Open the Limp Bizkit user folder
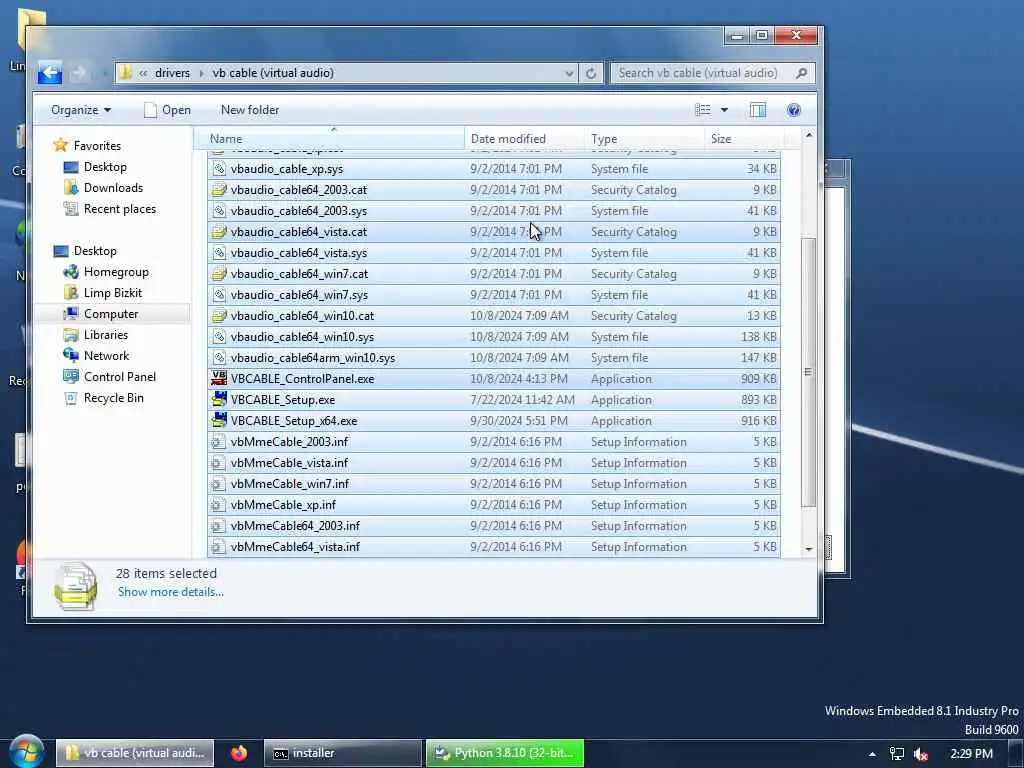Viewport: 1024px width, 768px height. [112, 293]
